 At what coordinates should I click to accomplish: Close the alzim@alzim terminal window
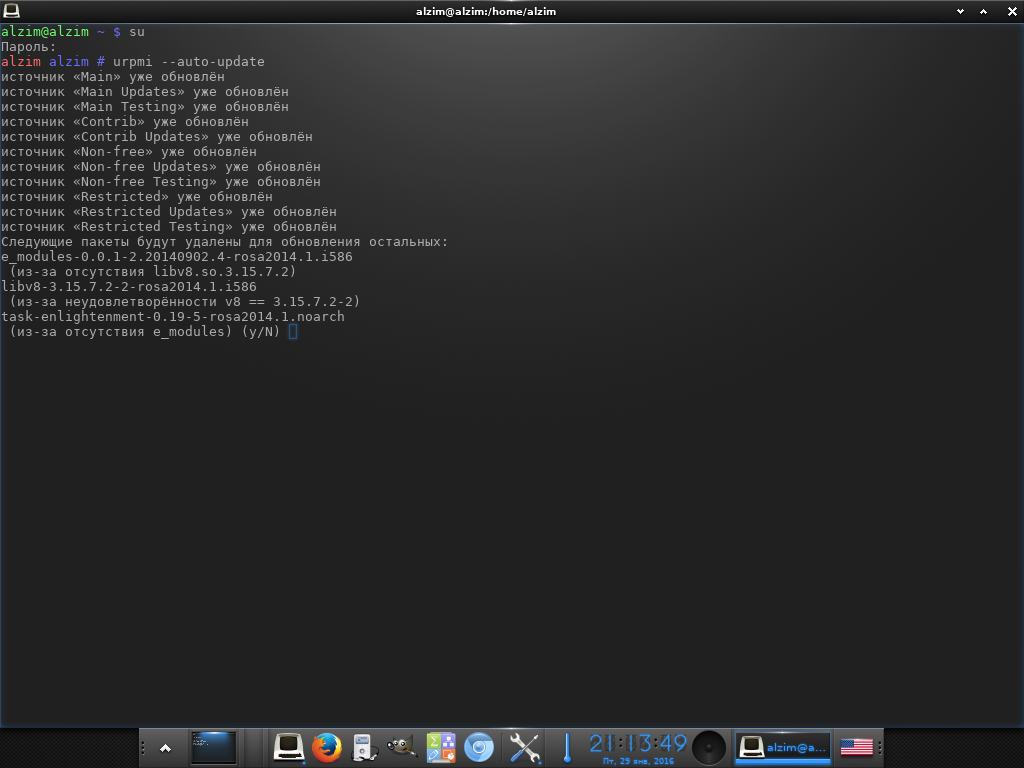[x=1012, y=11]
